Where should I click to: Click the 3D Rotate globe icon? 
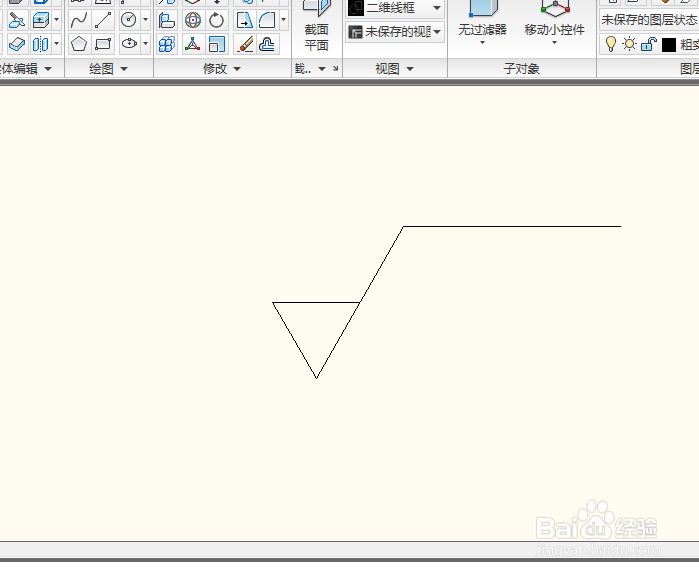tap(193, 20)
